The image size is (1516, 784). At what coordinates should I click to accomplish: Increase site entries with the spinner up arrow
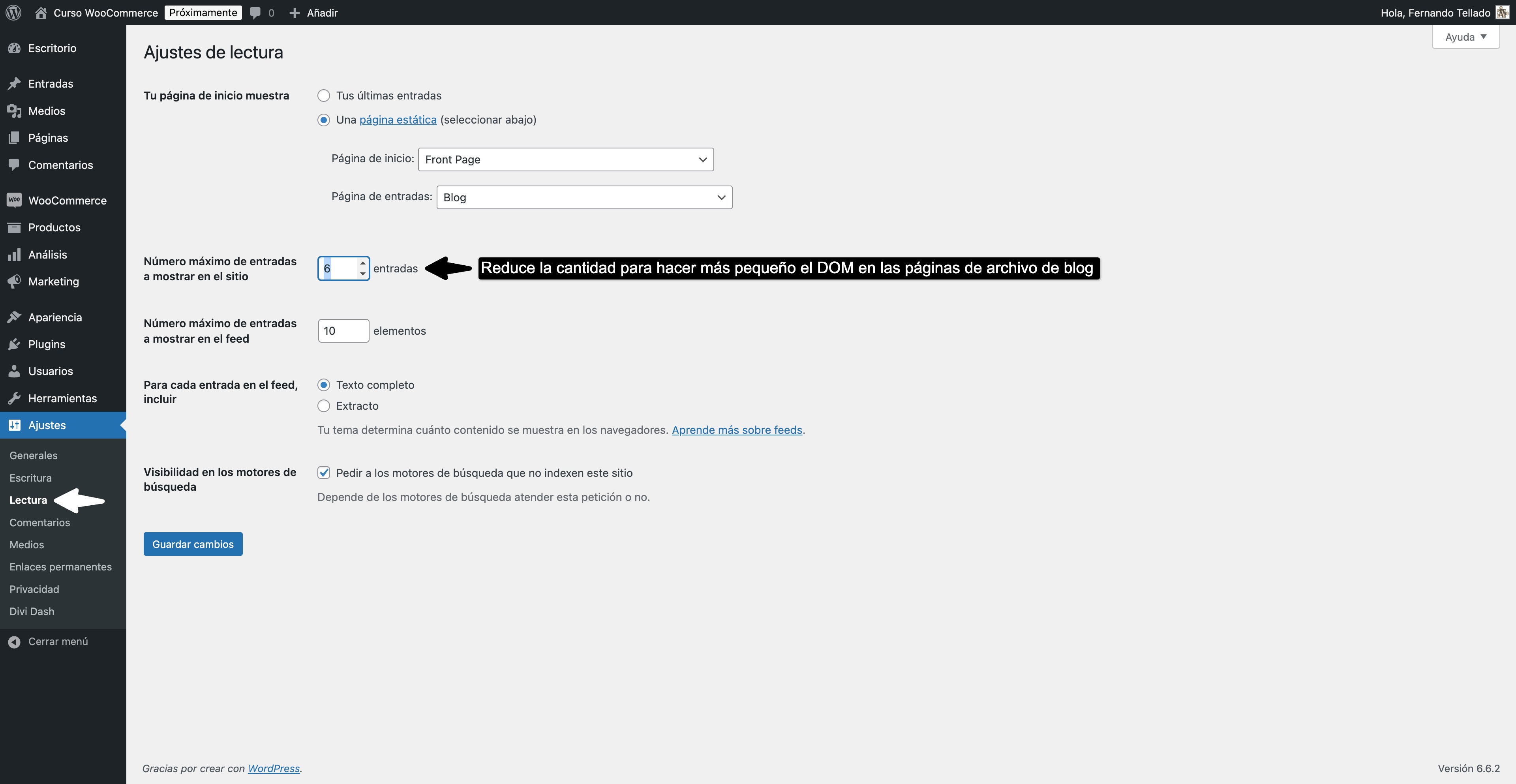click(362, 263)
